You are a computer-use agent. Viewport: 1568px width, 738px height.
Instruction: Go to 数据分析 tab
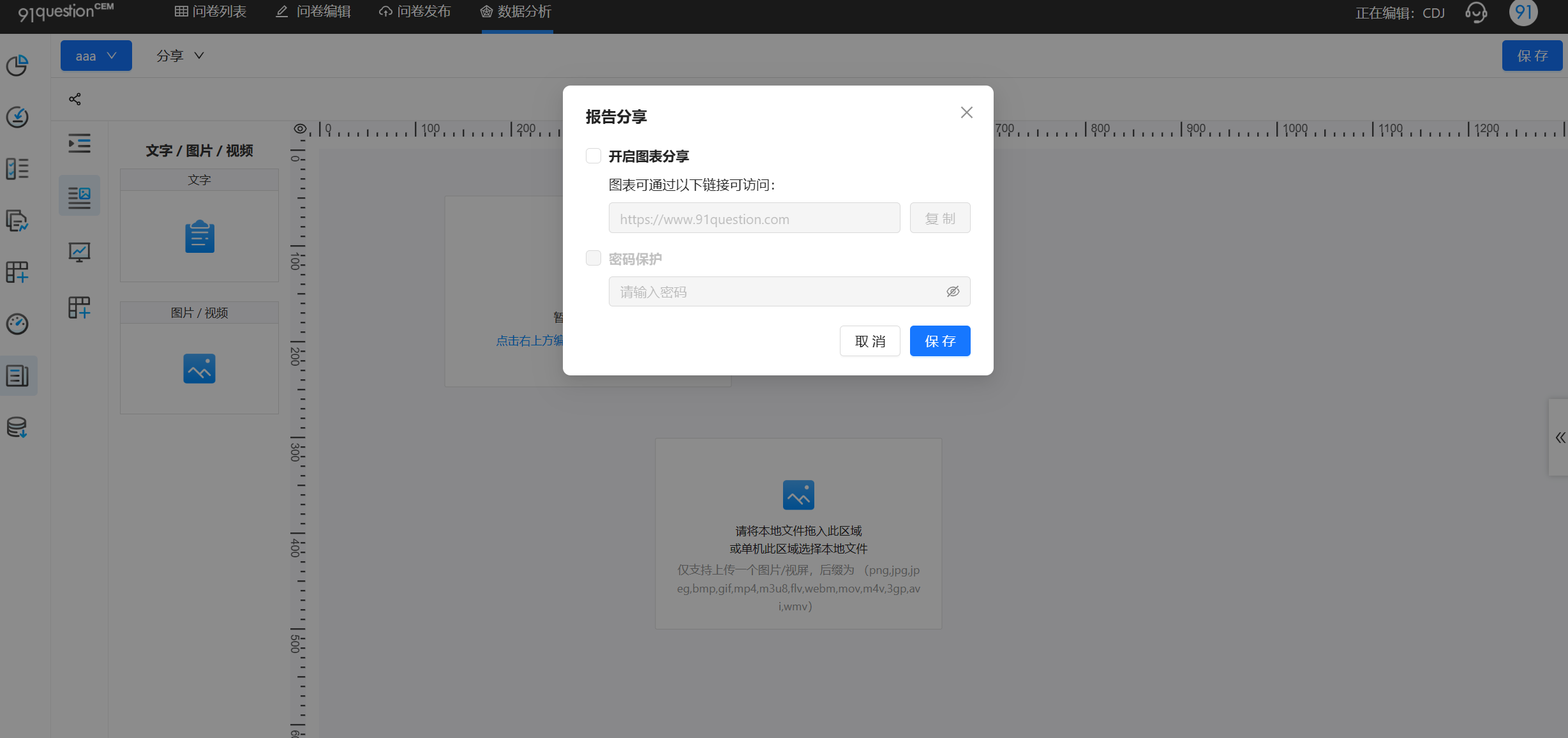tap(516, 11)
